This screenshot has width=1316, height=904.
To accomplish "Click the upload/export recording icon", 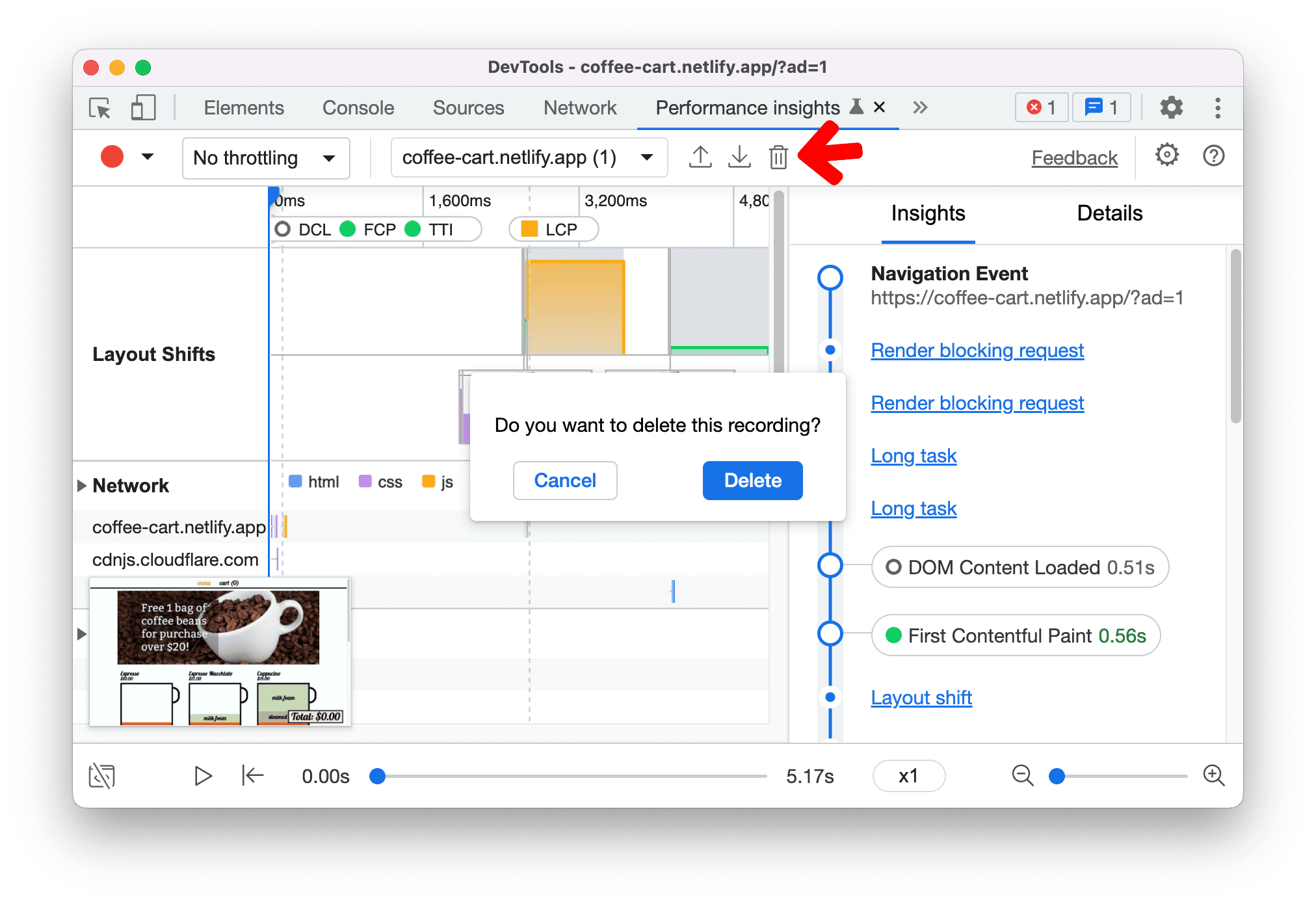I will (x=700, y=158).
